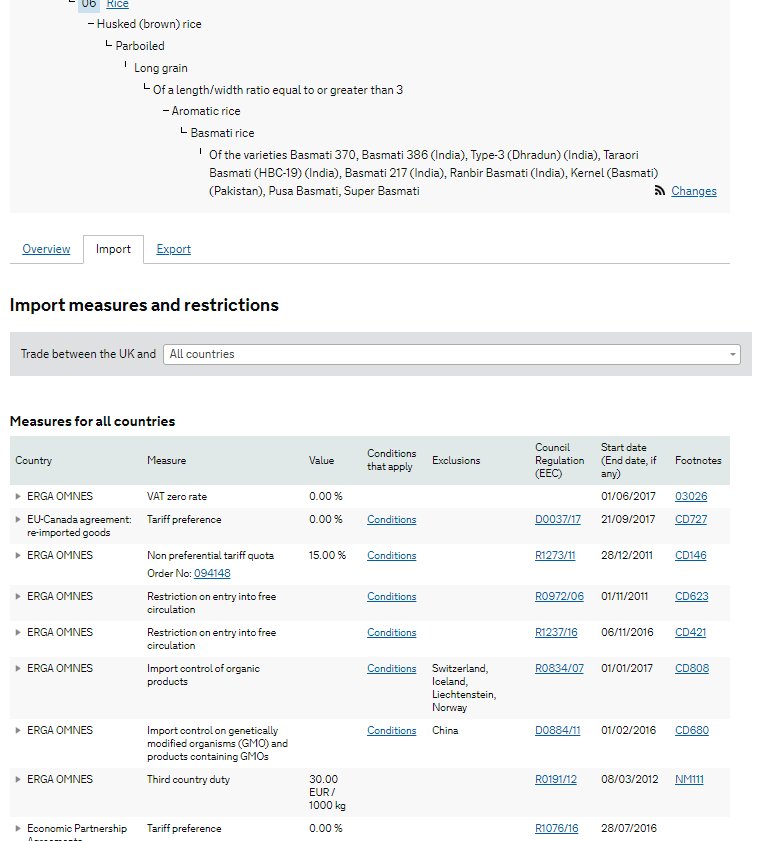This screenshot has height=841, width=764.
Task: Click the Parboiled tree entry
Action: [x=139, y=46]
